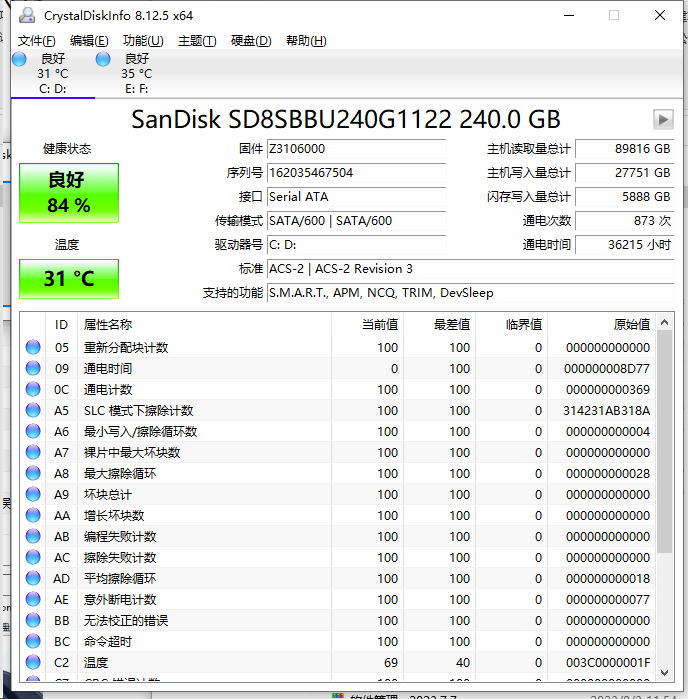Click host writes value 27751 GB
The width and height of the screenshot is (688, 699).
coord(625,173)
